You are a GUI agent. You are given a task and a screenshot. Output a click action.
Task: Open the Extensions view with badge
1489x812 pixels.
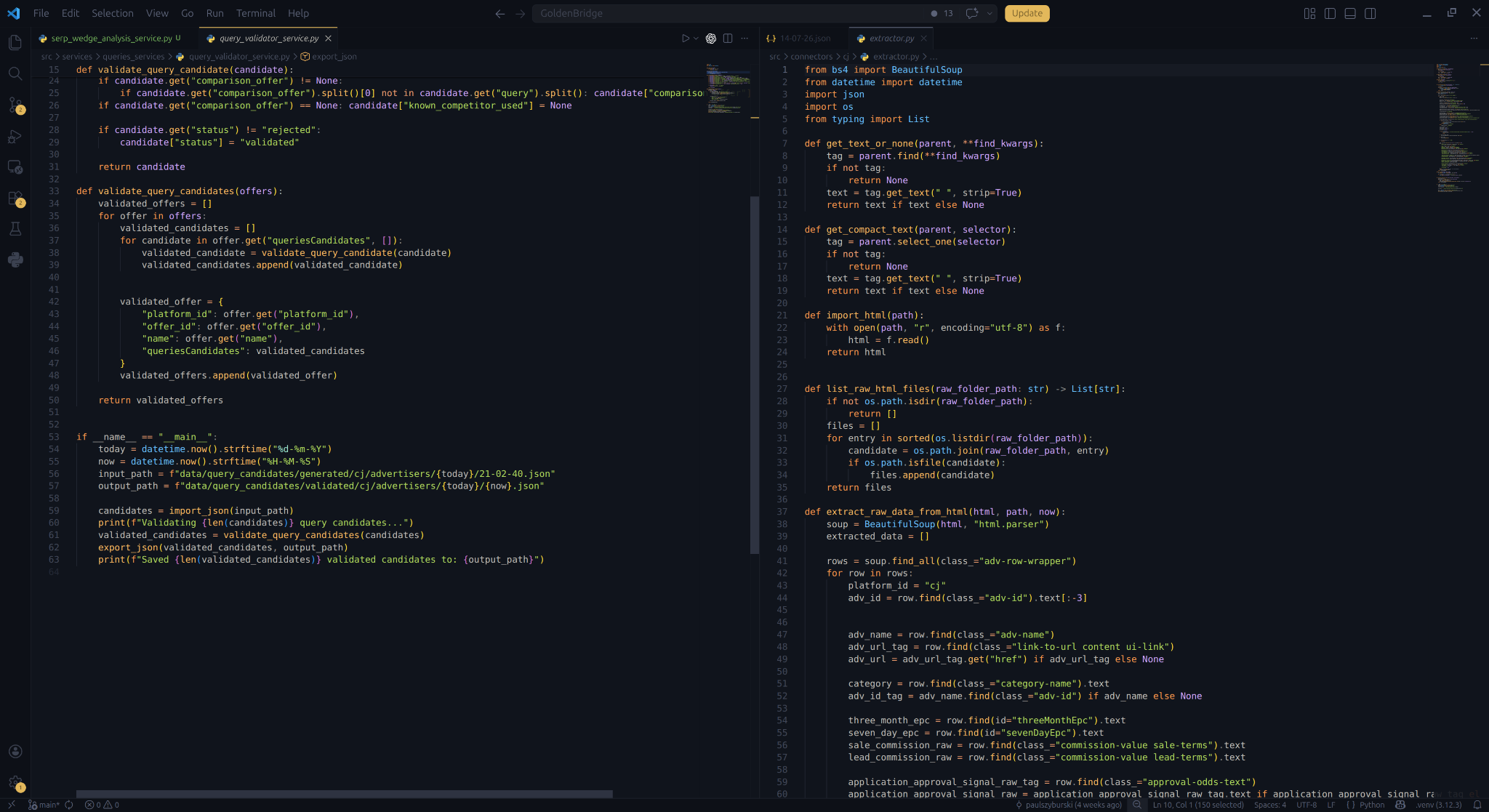[15, 198]
